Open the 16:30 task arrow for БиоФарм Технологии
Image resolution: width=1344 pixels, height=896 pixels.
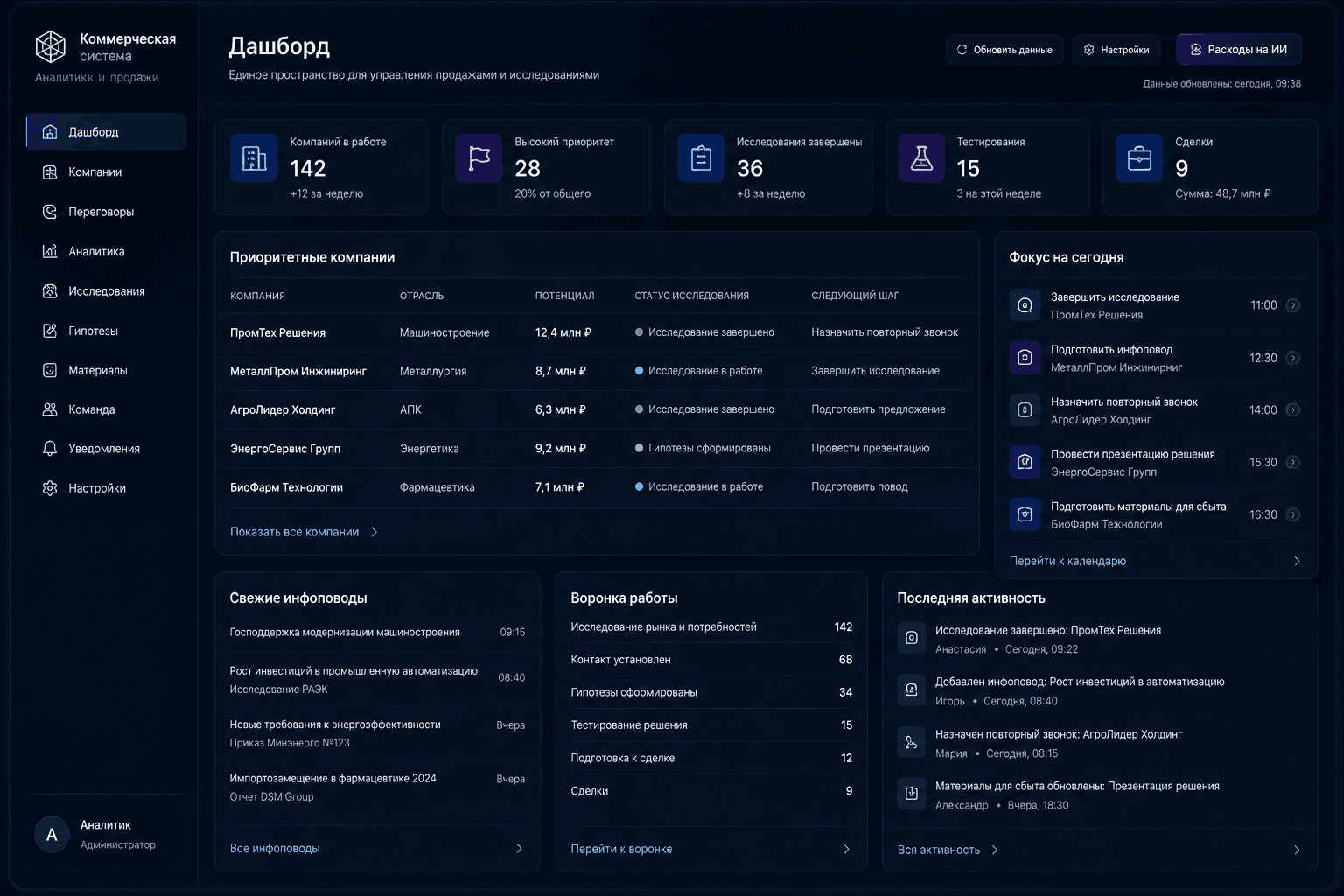click(1293, 515)
